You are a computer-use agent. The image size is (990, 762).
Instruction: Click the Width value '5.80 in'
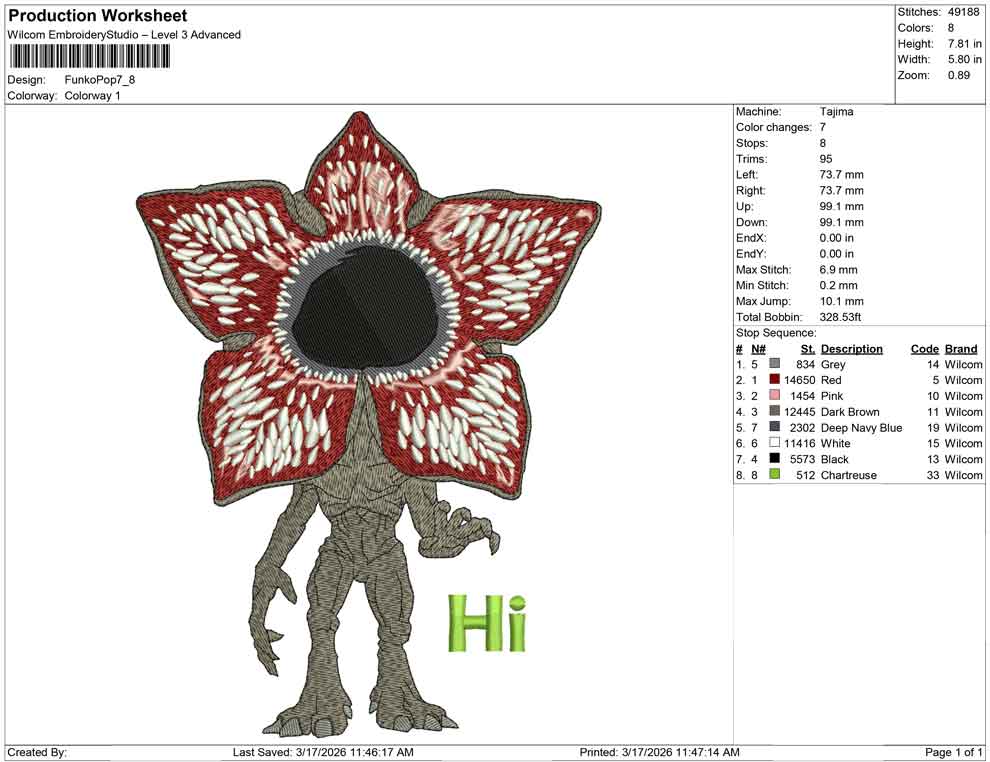(964, 59)
